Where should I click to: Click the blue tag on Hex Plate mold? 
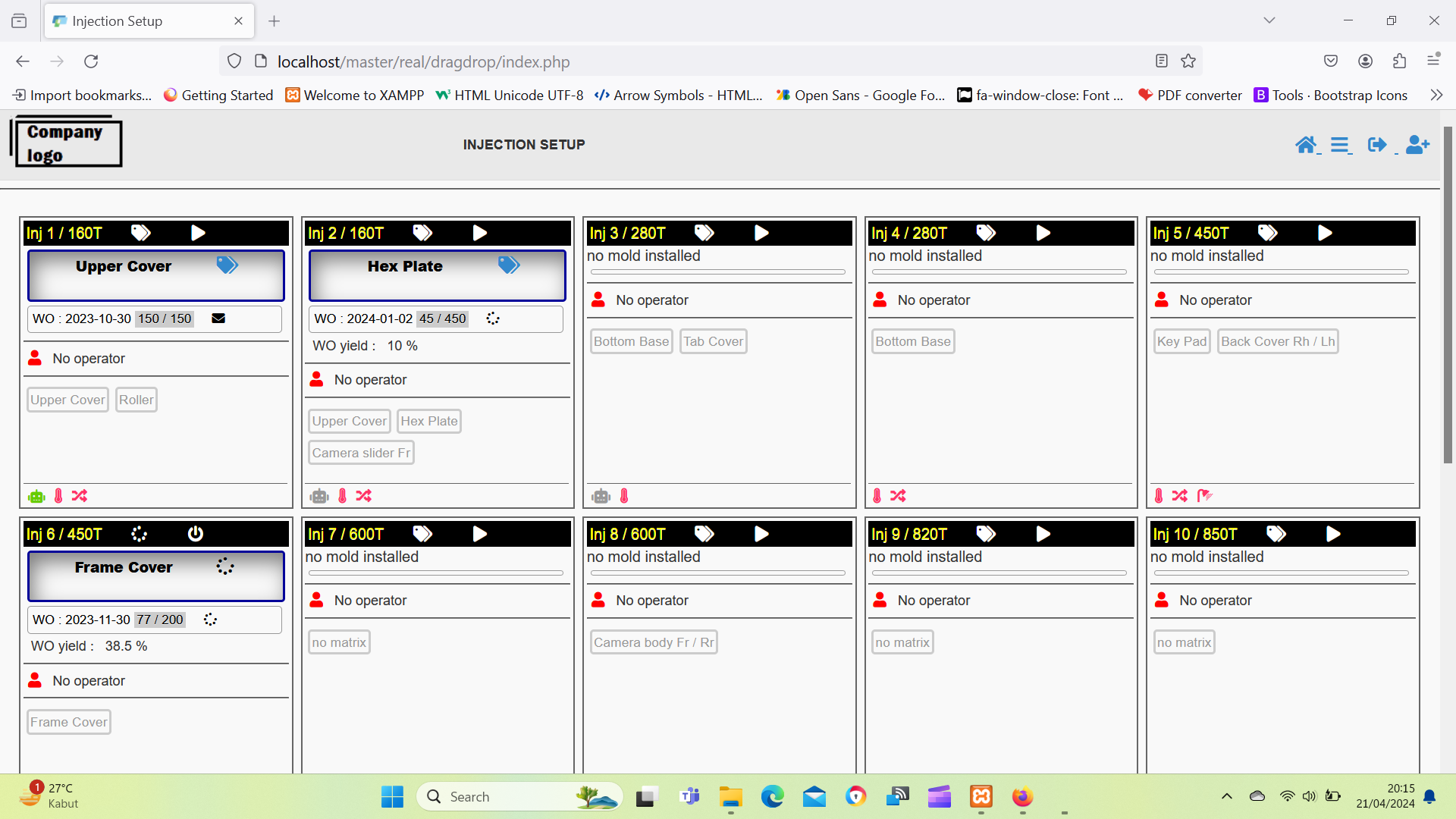point(508,265)
